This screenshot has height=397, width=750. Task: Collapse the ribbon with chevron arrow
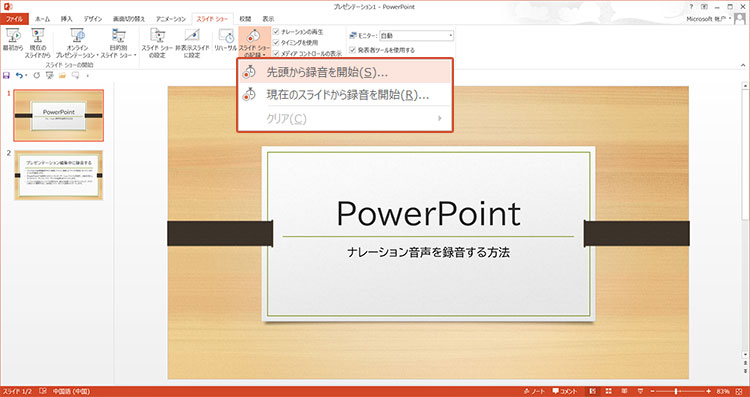pyautogui.click(x=743, y=65)
